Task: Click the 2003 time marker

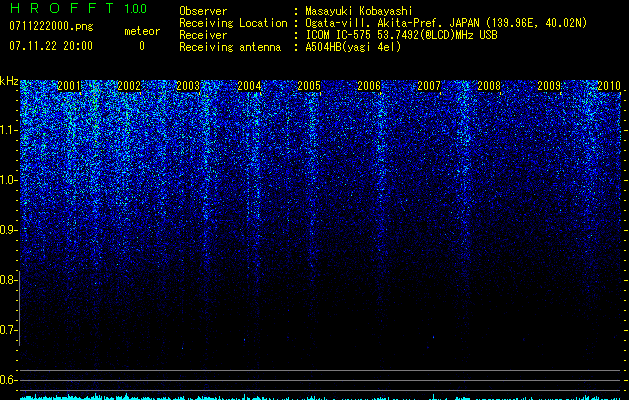Action: point(188,86)
